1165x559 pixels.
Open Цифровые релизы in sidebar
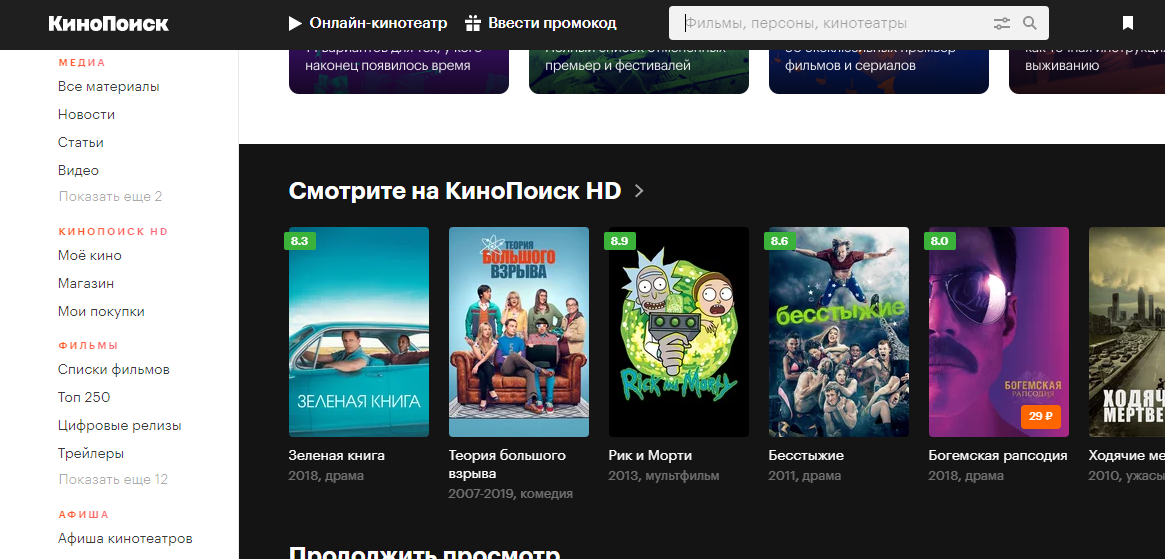click(120, 426)
